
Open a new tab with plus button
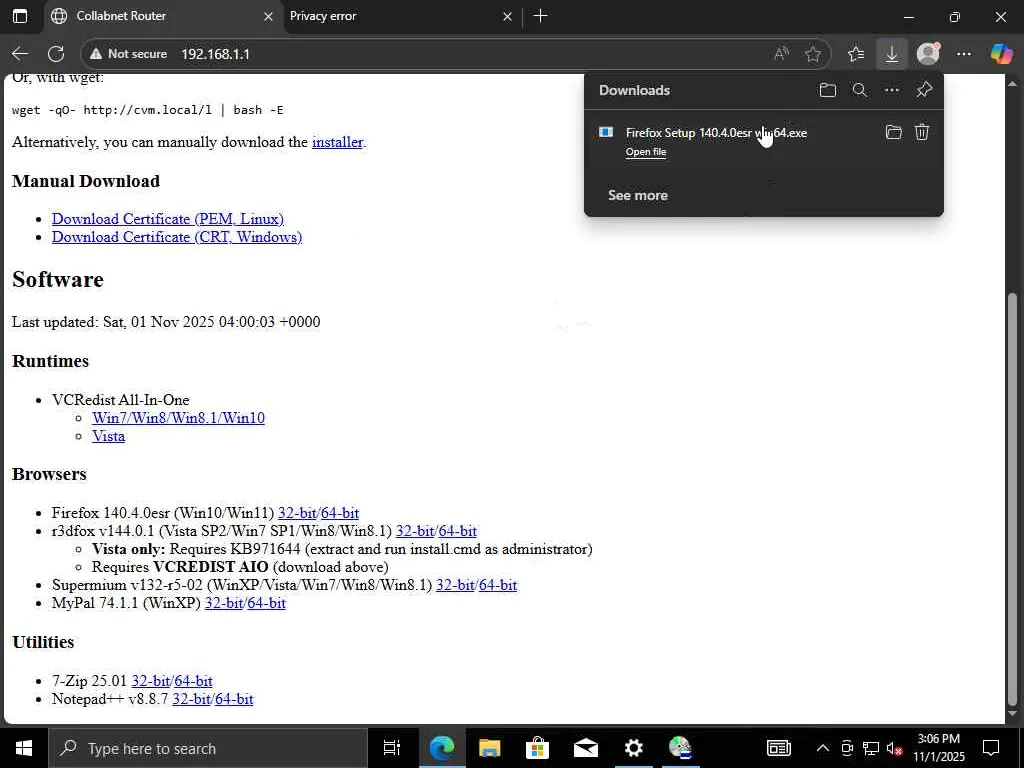[x=540, y=16]
